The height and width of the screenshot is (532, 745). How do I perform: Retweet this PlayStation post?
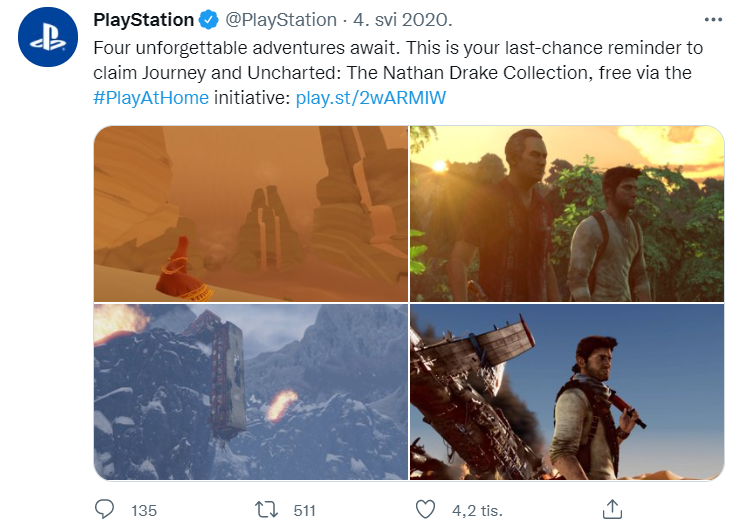tap(266, 510)
